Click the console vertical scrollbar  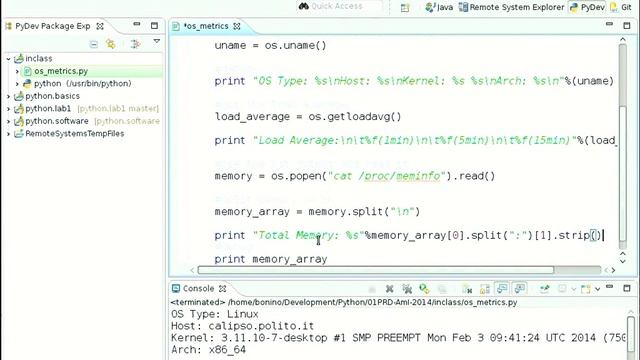631,334
